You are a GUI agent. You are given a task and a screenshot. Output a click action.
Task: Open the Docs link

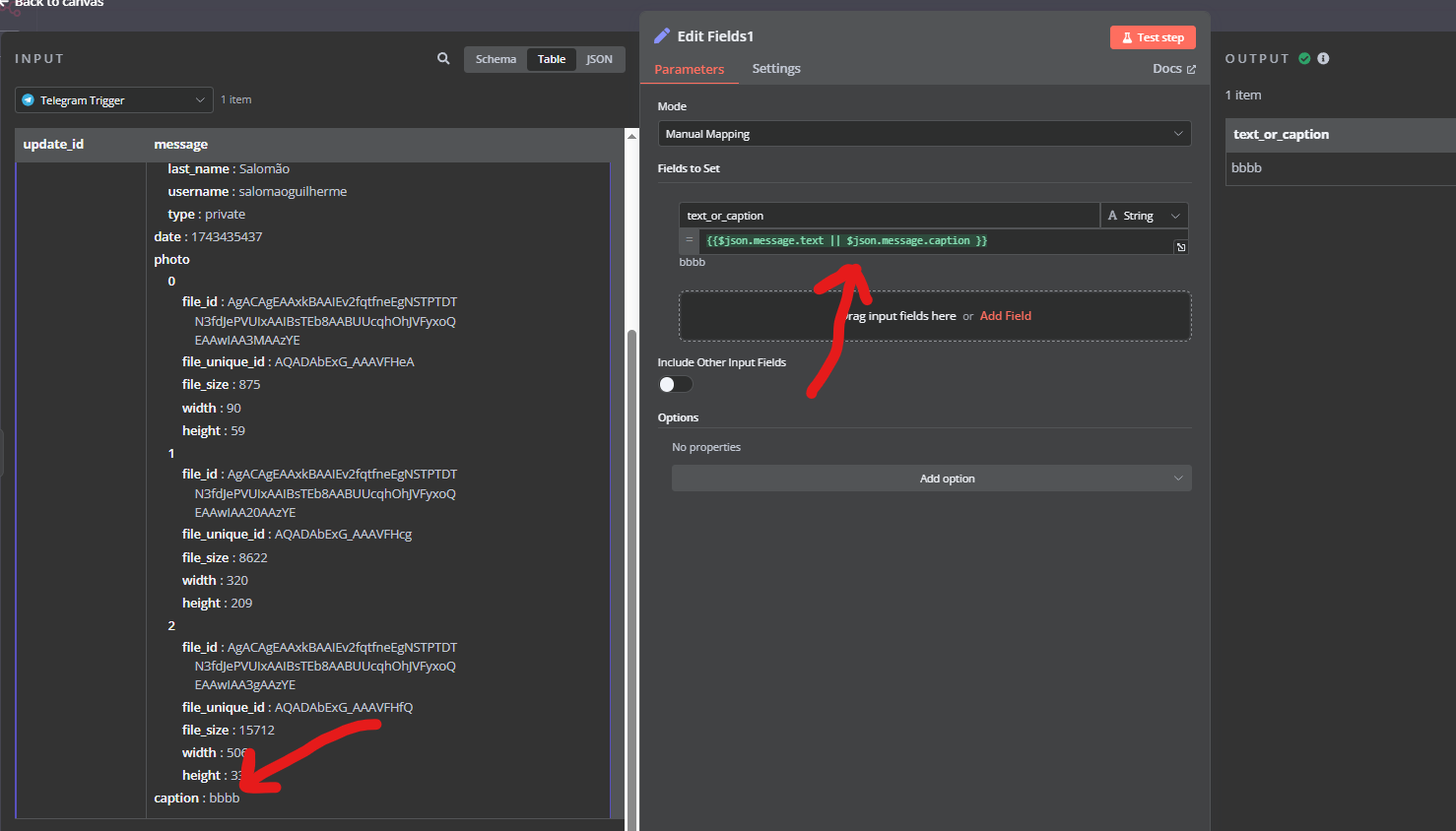1173,69
